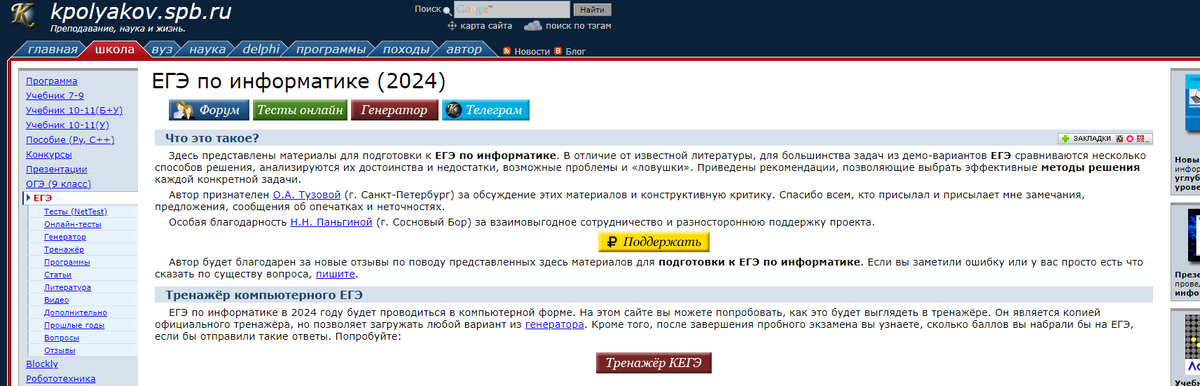
Task: Open Программы in the ЕГЭ submenu
Action: 67,262
